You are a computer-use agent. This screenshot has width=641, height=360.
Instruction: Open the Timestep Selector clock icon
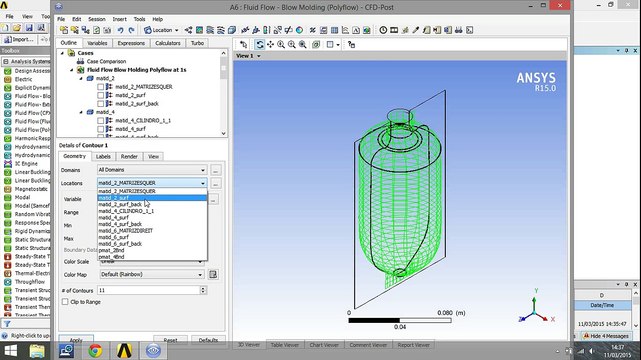point(383,30)
